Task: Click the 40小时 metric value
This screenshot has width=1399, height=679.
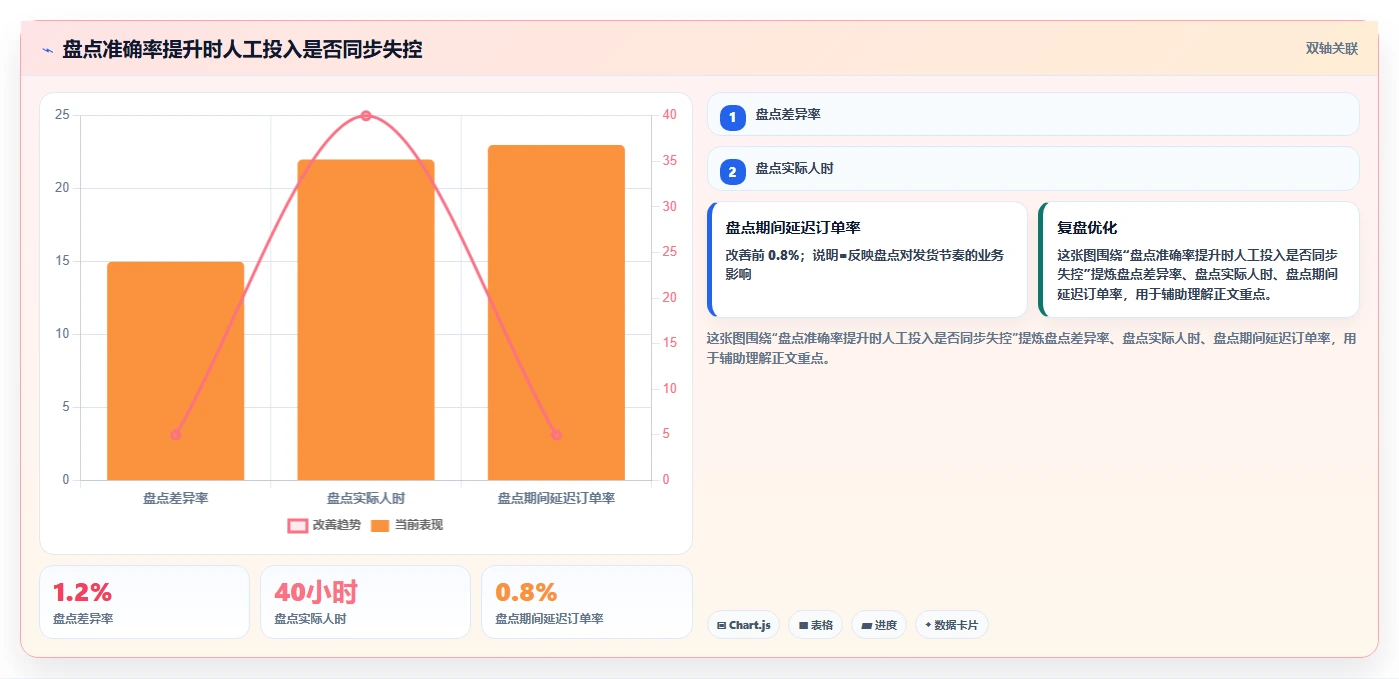Action: point(316,592)
